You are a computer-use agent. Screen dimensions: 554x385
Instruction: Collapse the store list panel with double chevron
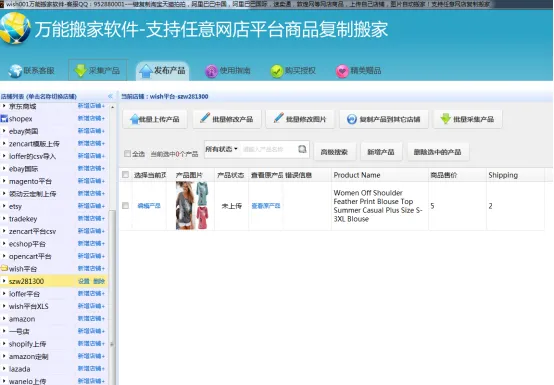pos(110,96)
